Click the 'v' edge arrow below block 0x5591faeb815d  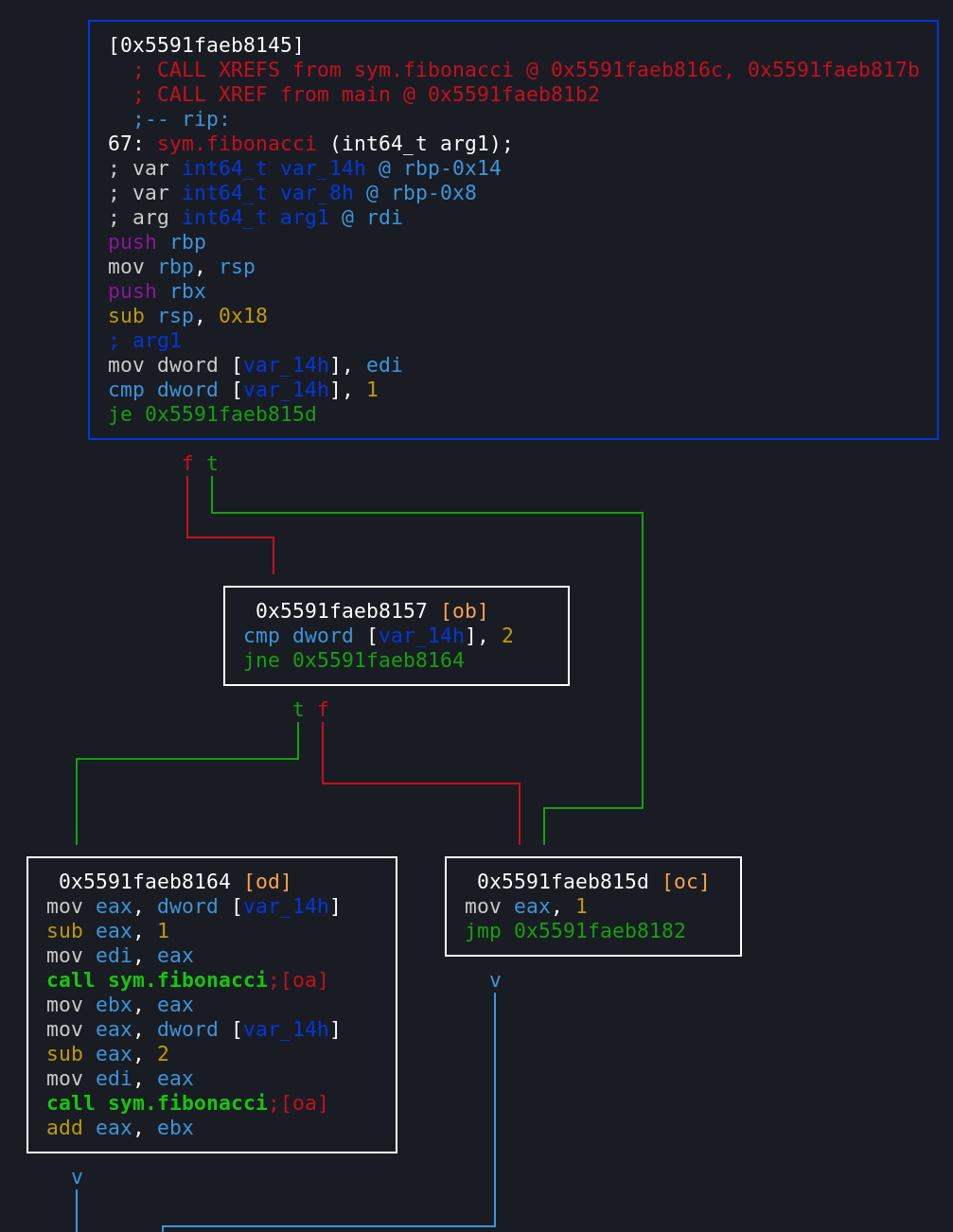pos(495,980)
